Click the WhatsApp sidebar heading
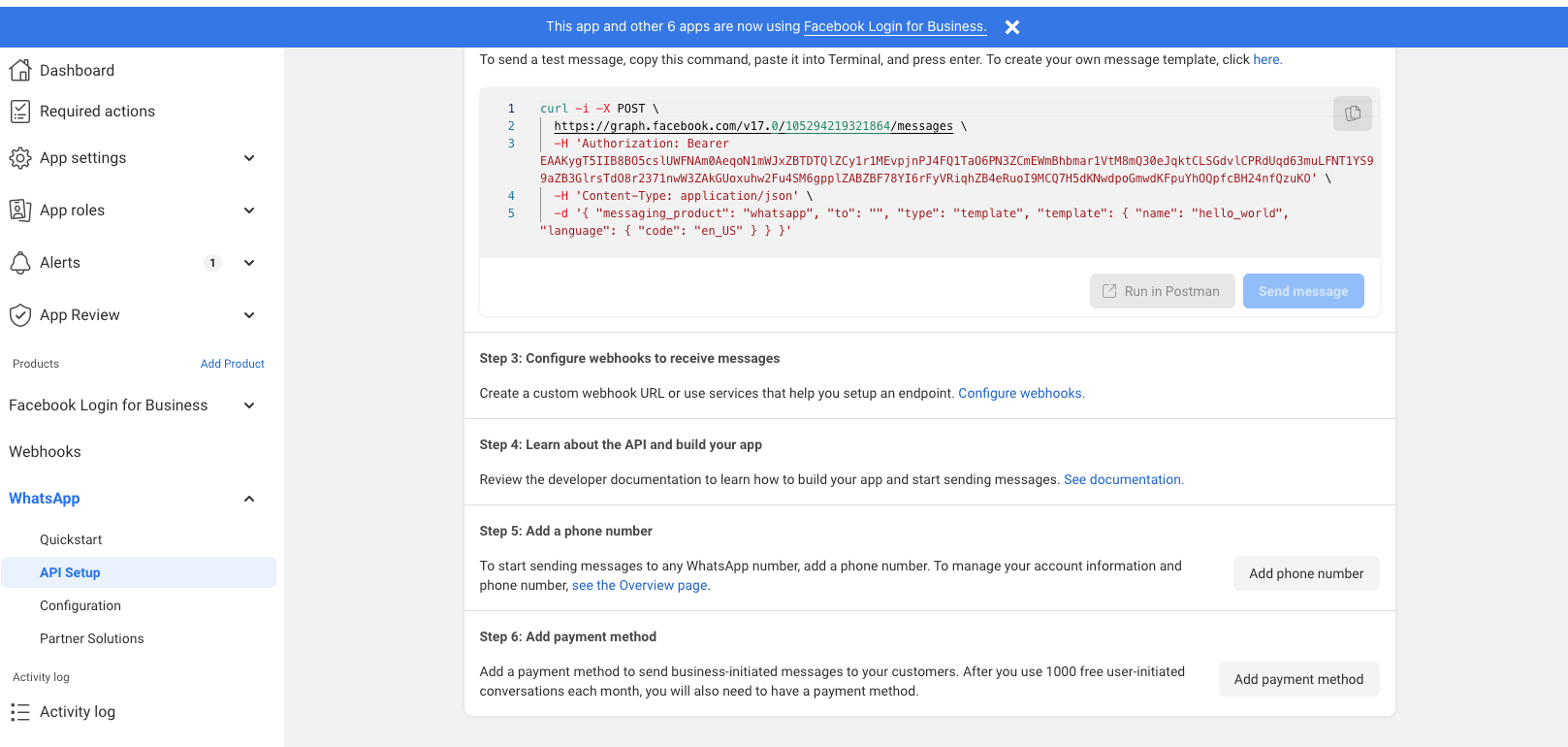The height and width of the screenshot is (747, 1568). click(x=45, y=499)
